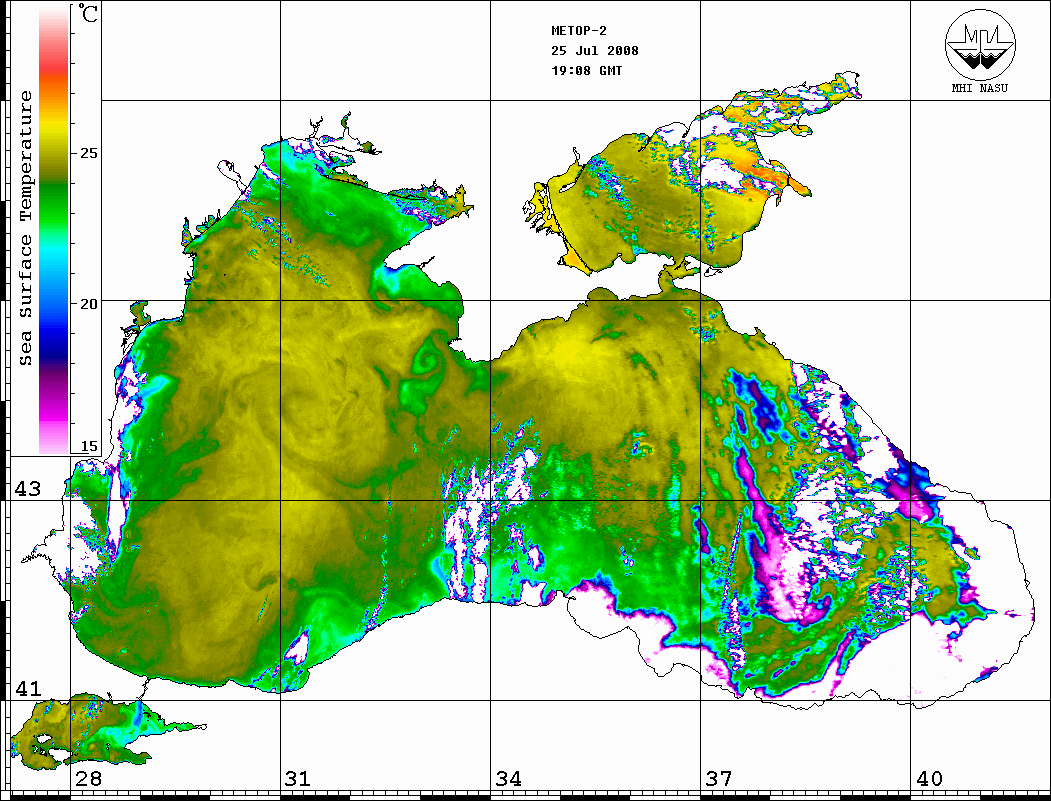Pick the orange-red part of the temperature color bar
This screenshot has width=1051, height=801.
[54, 80]
